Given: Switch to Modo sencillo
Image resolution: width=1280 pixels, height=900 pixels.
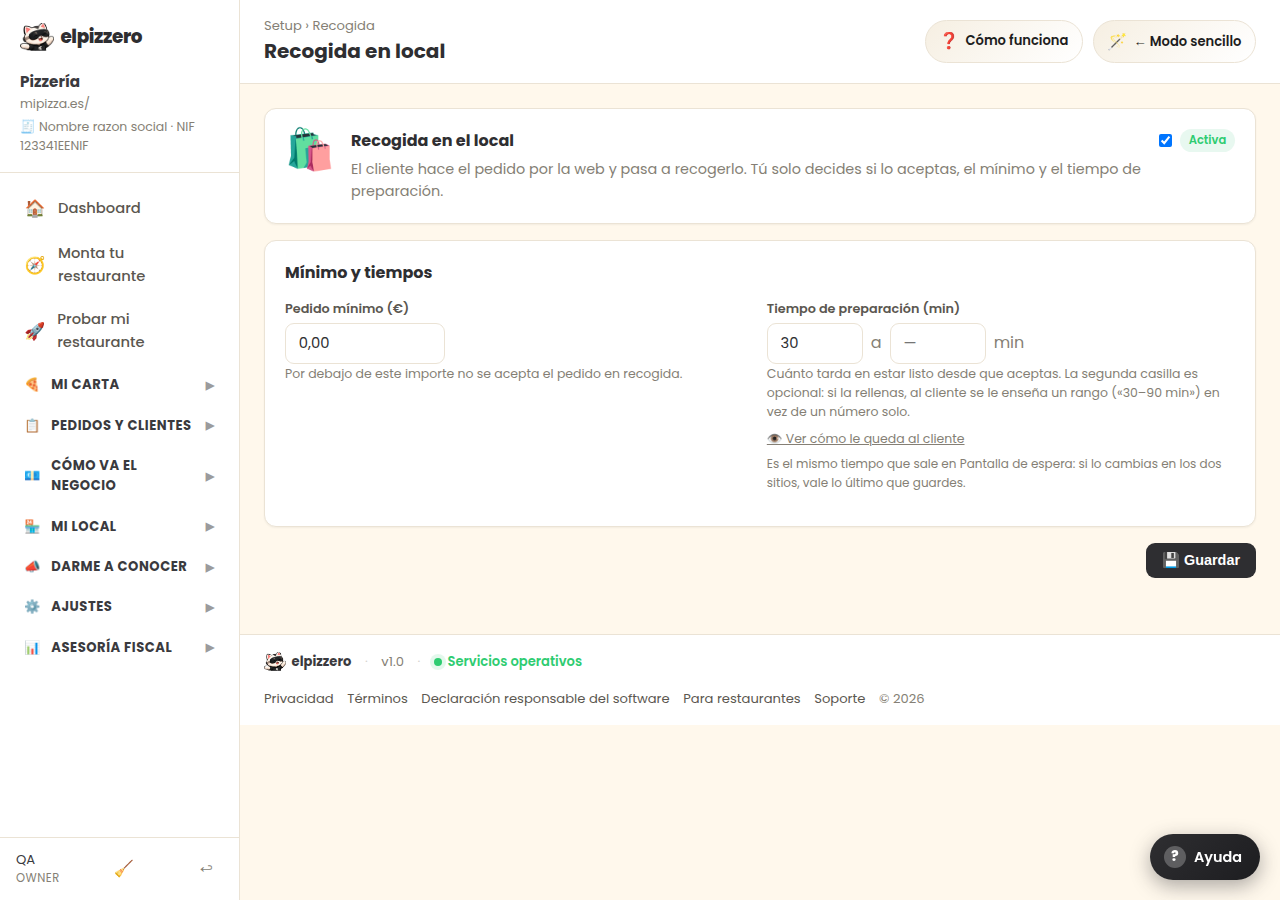Looking at the screenshot, I should 1174,41.
